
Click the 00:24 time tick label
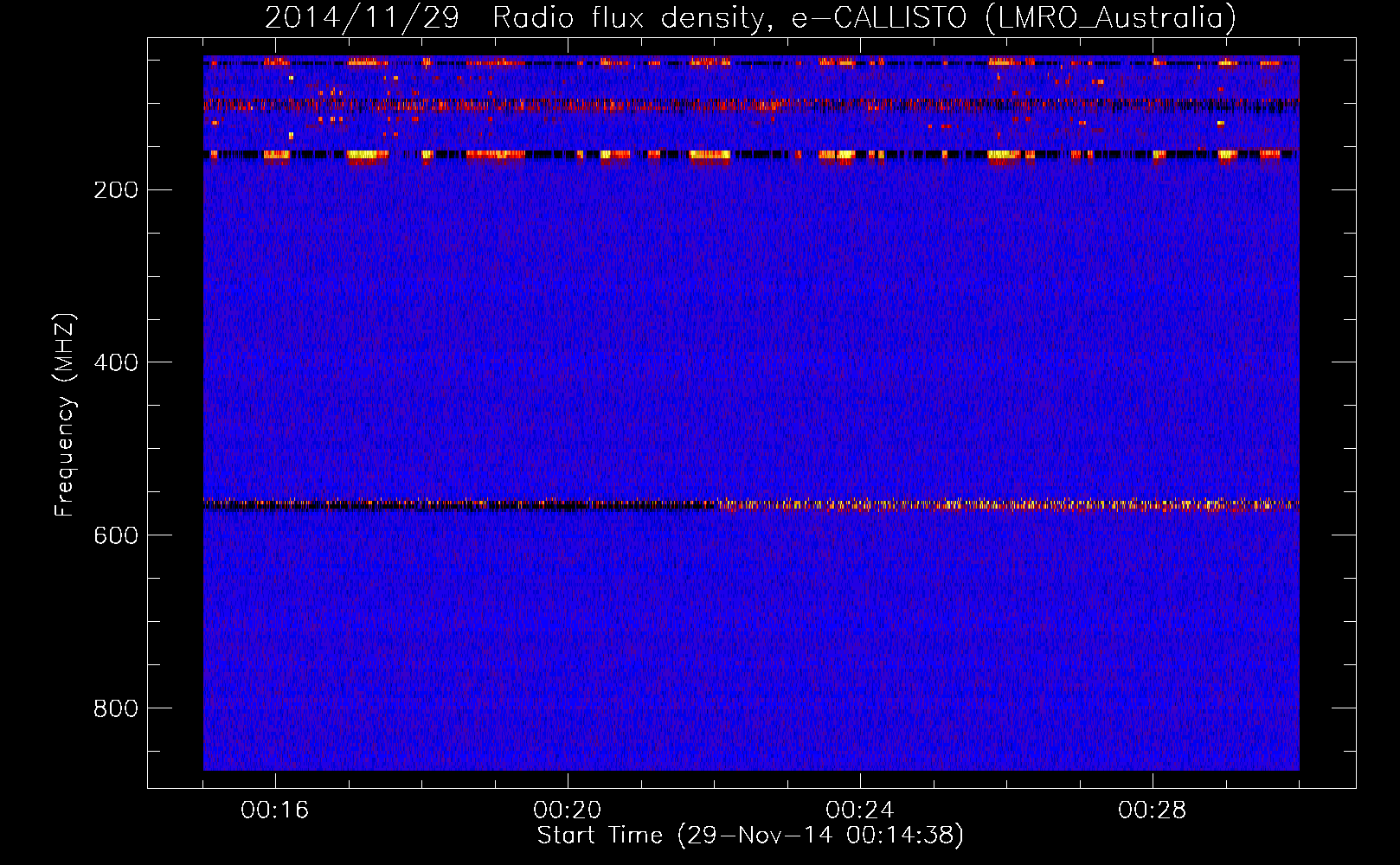pos(860,811)
